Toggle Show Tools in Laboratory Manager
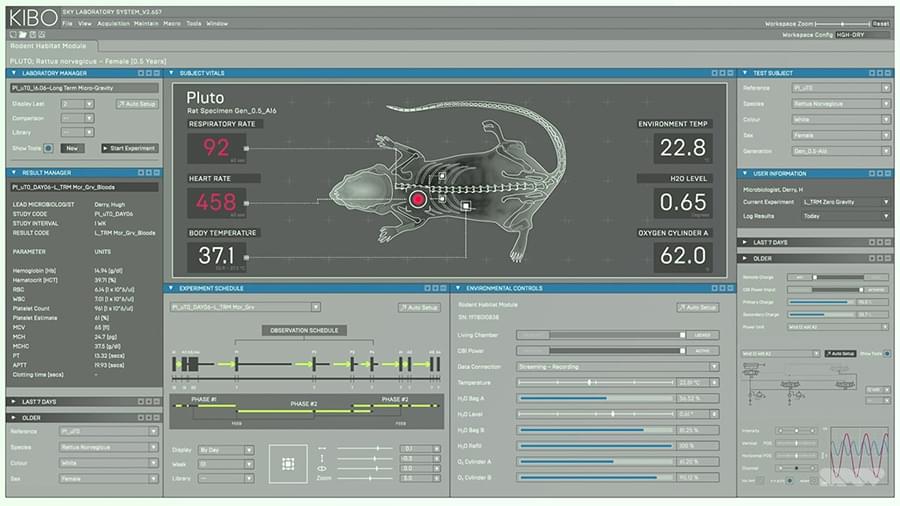 point(48,148)
